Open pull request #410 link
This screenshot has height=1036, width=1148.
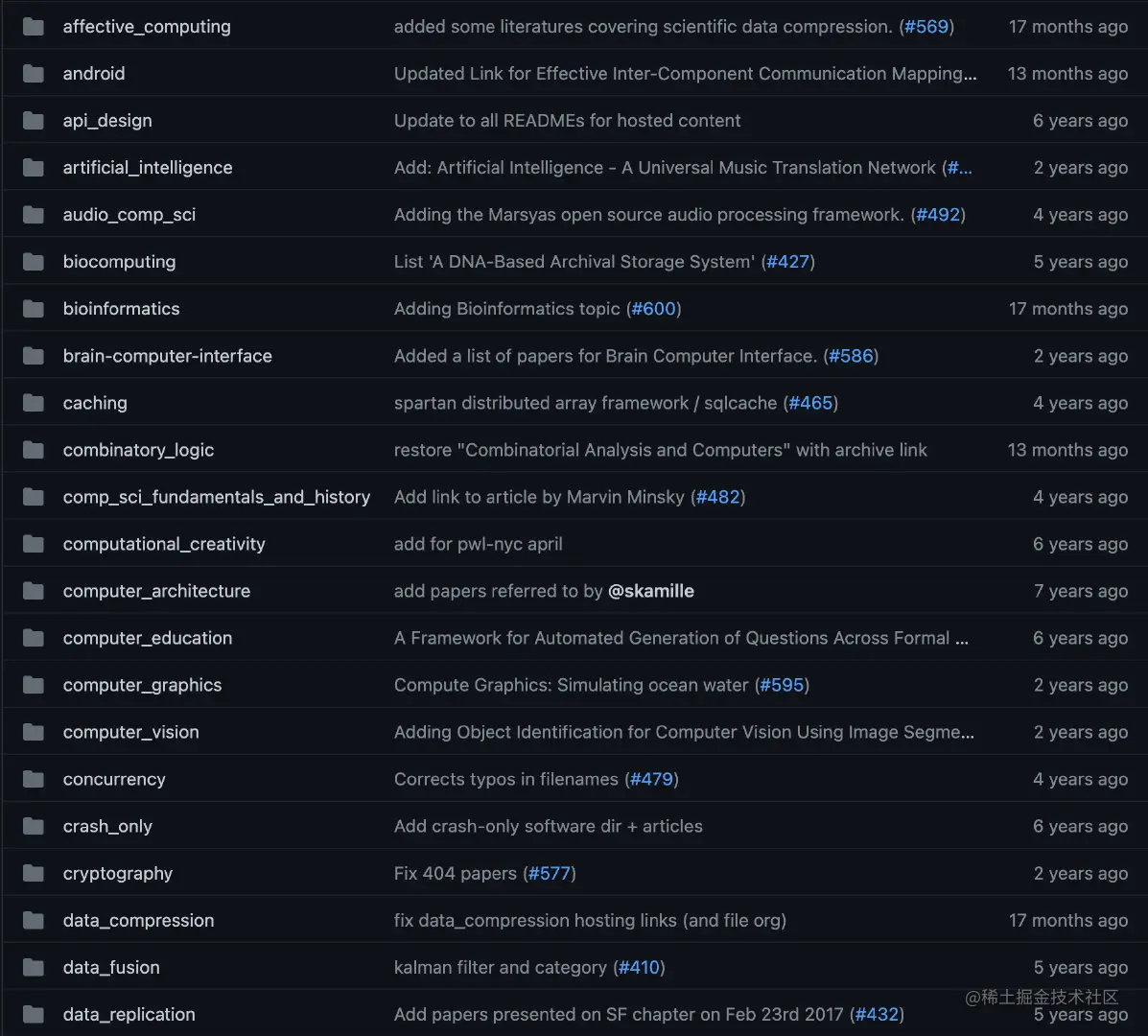click(639, 967)
